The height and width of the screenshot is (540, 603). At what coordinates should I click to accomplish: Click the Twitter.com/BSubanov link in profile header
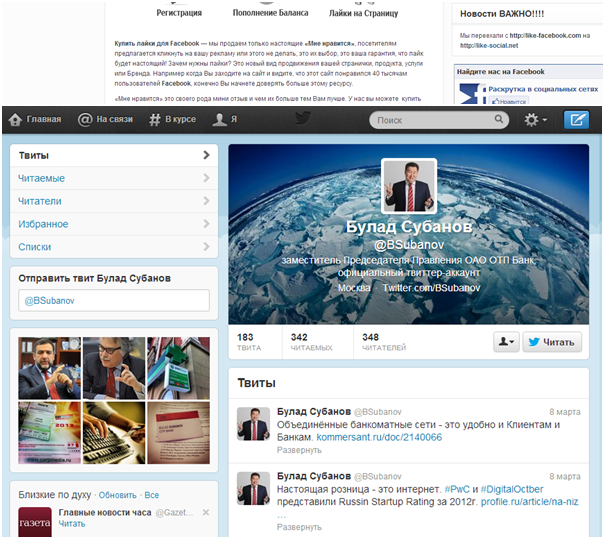[431, 288]
